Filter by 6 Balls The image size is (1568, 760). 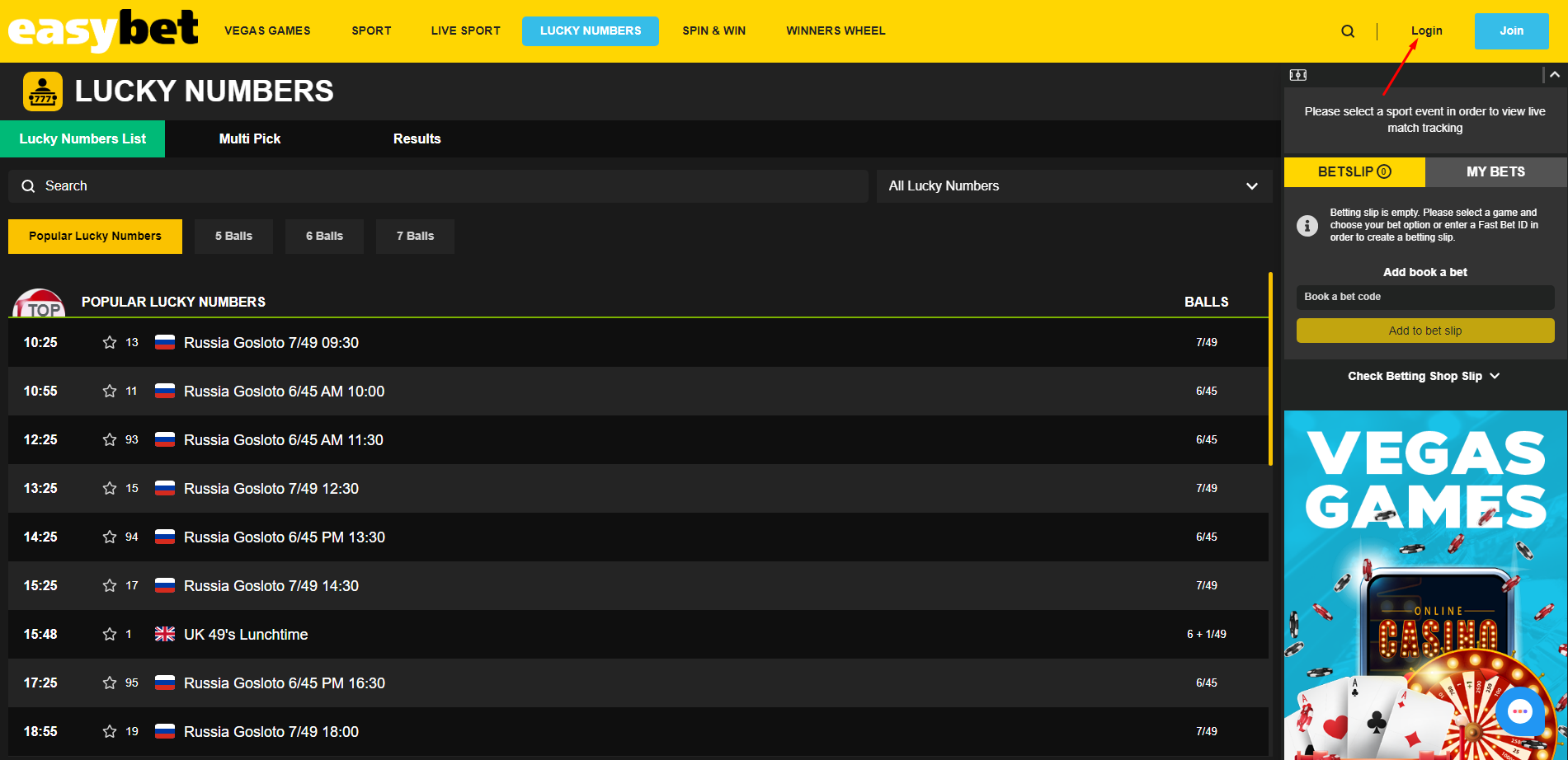click(324, 236)
